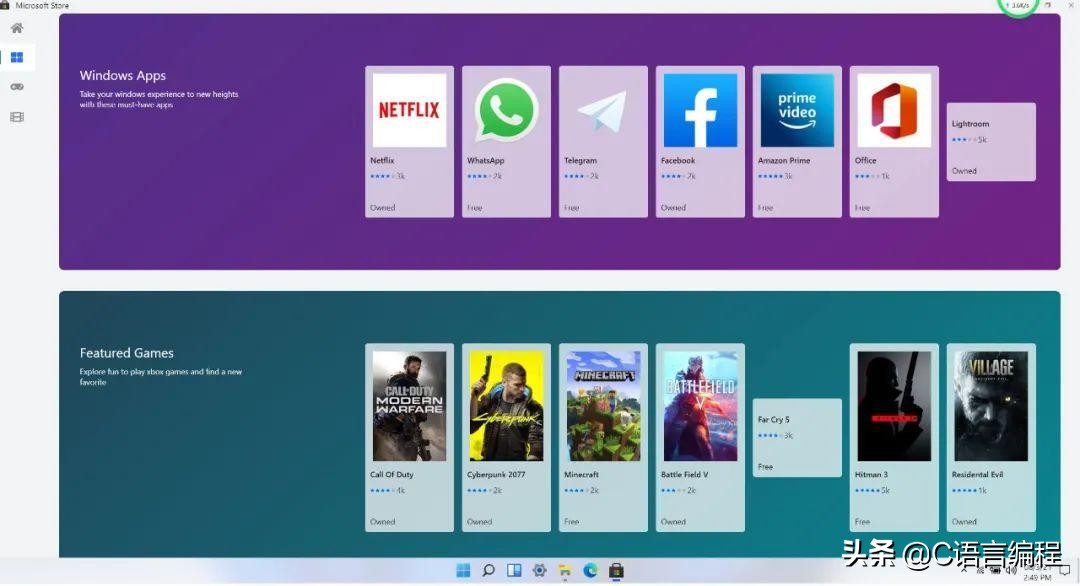
Task: Open Search from the taskbar
Action: point(489,570)
